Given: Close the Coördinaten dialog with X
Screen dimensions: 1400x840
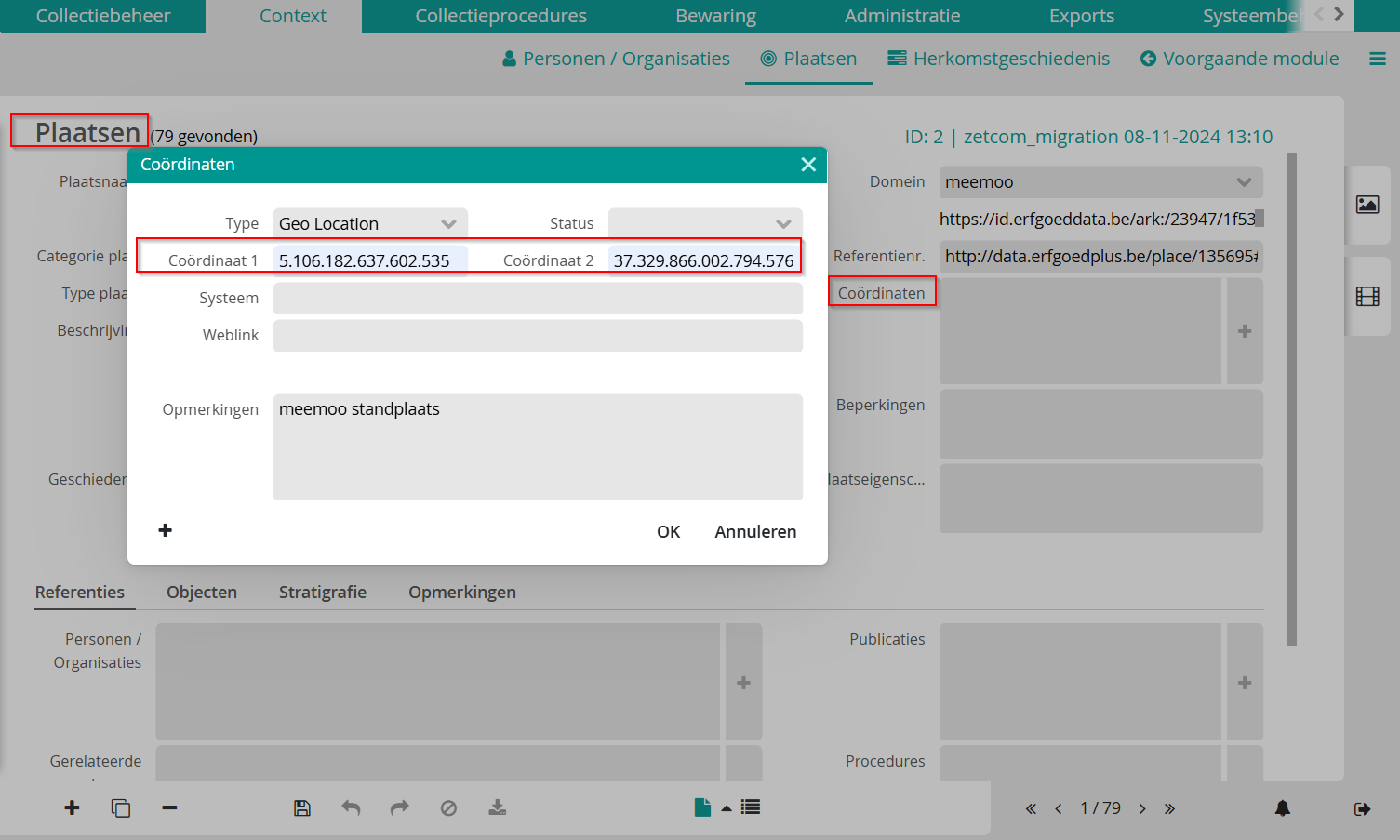Looking at the screenshot, I should 808,165.
